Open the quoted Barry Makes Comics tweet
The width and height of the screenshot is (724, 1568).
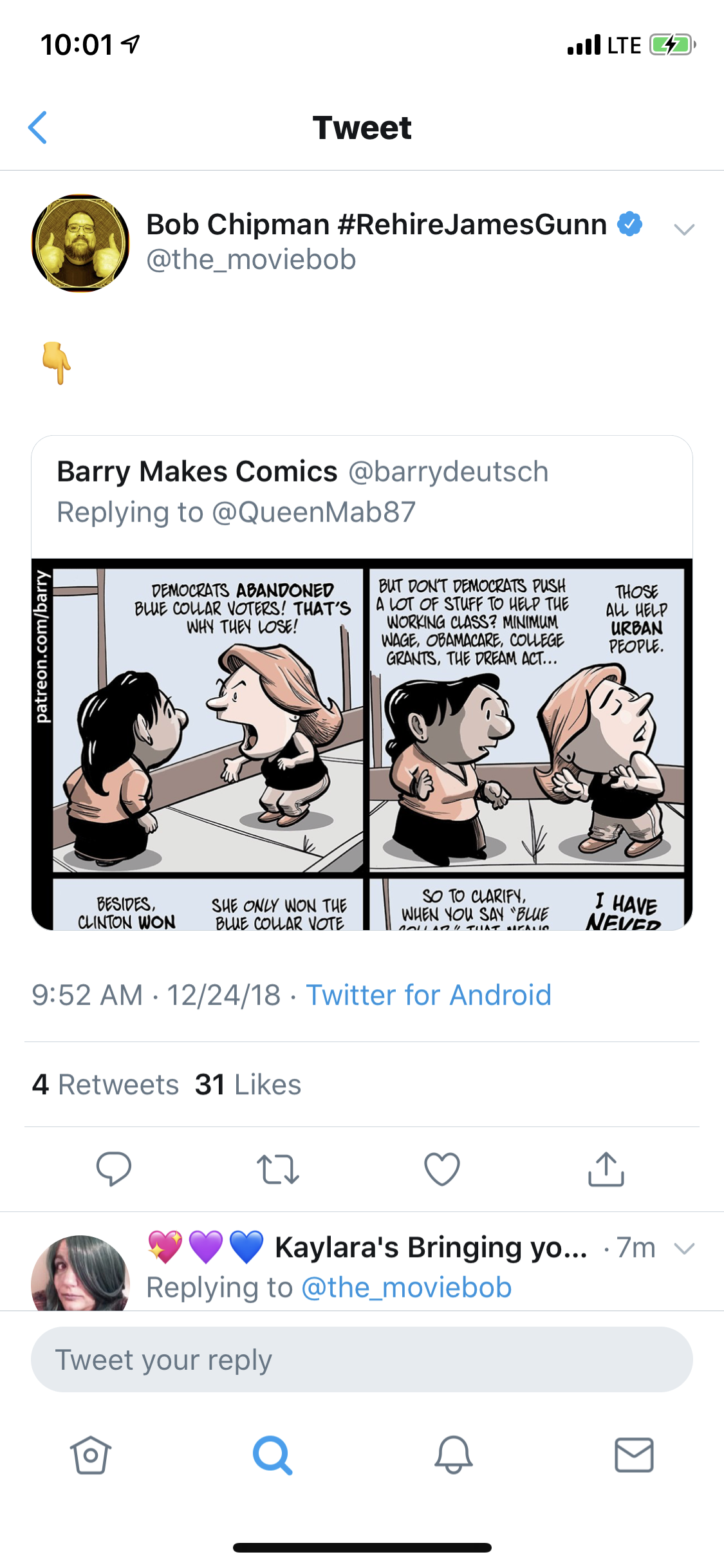click(362, 682)
